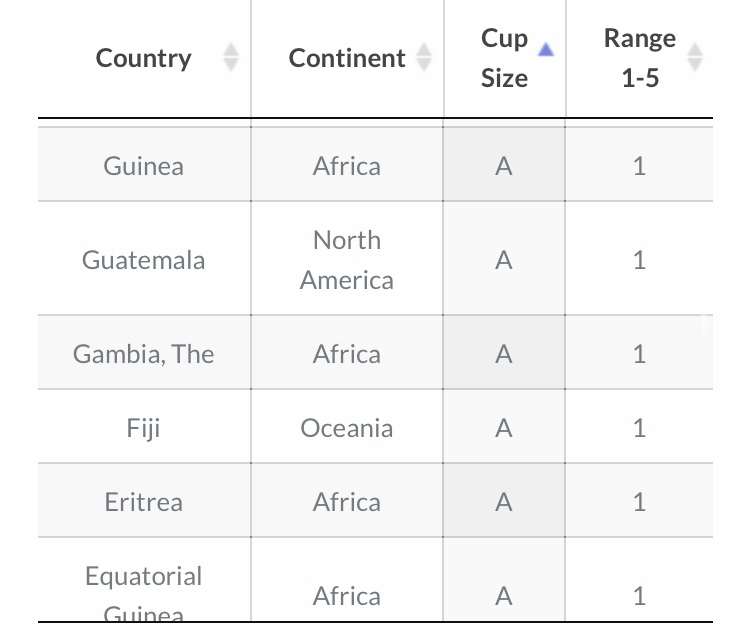750x625 pixels.
Task: Sort by the Cup Size header
Action: [504, 58]
